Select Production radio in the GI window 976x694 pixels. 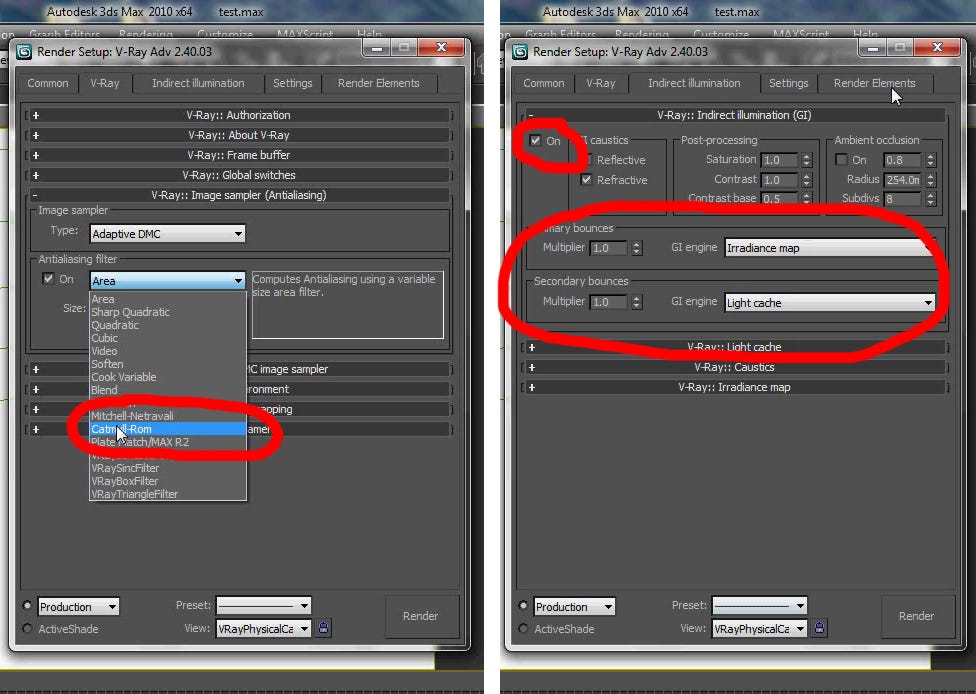pos(523,605)
